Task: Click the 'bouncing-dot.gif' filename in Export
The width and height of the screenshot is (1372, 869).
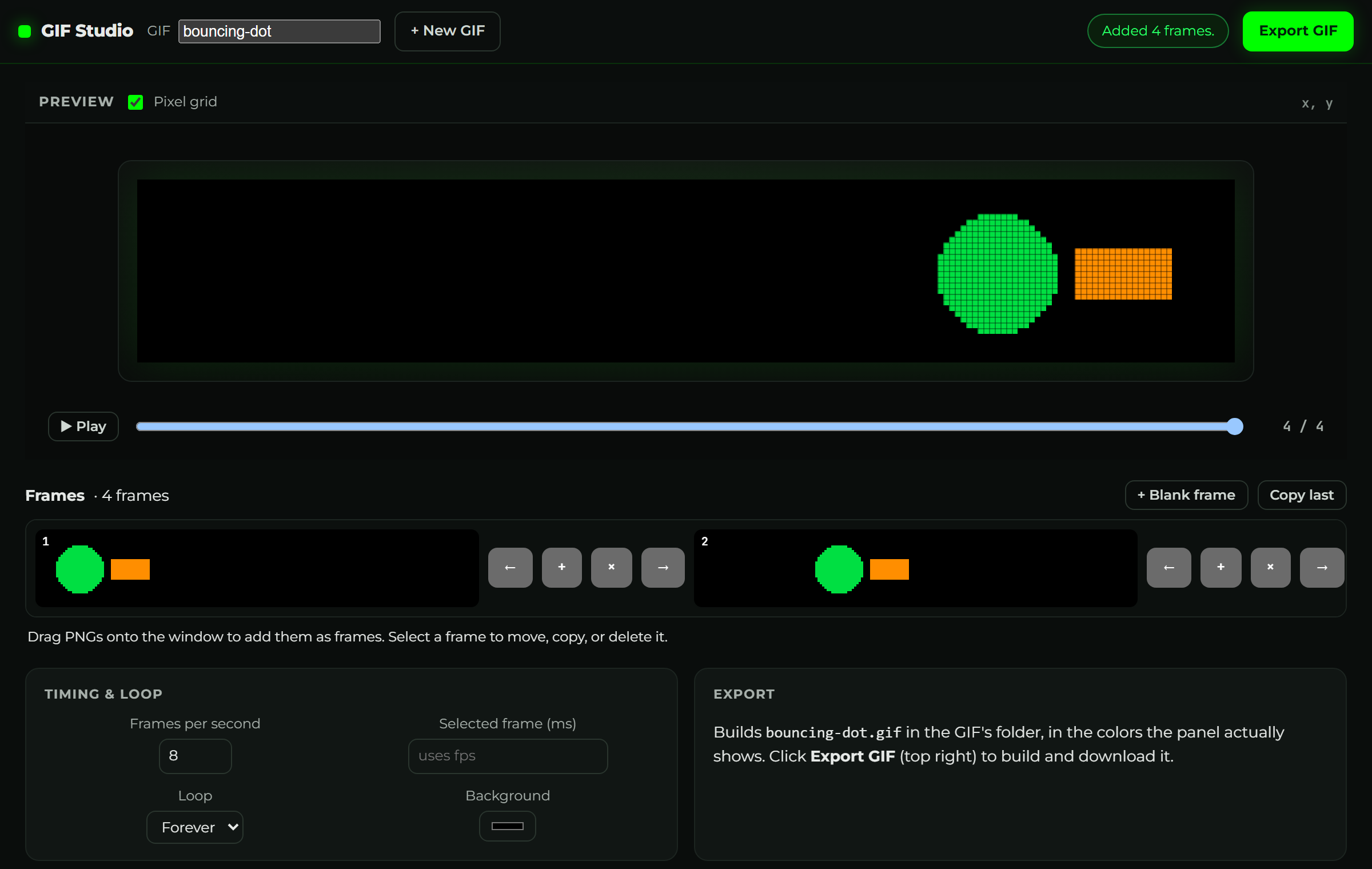Action: [833, 732]
